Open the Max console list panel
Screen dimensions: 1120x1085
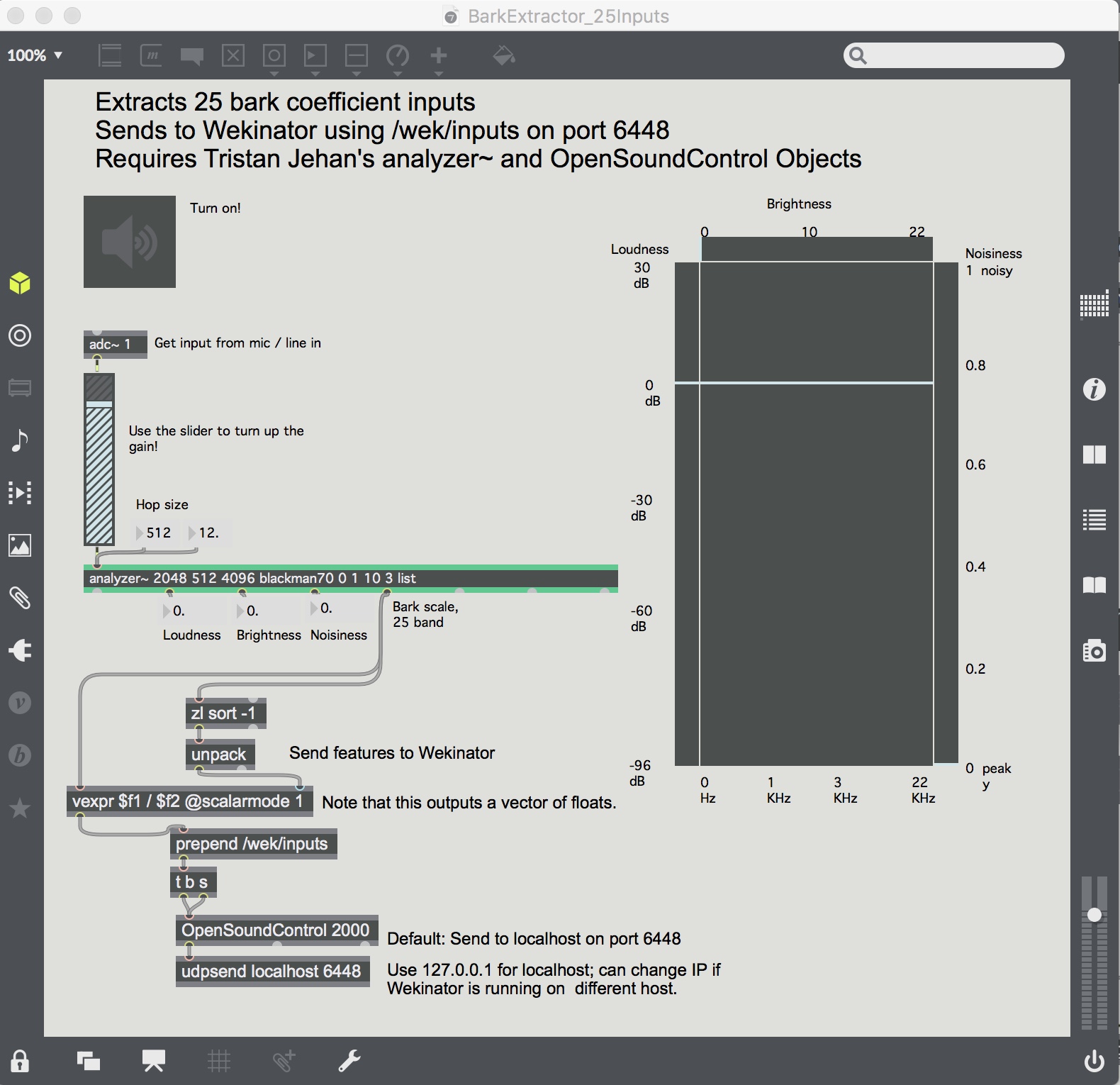click(1094, 520)
